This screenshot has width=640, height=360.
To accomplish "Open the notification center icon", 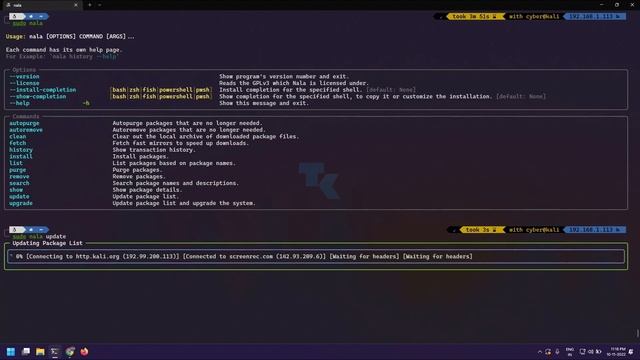I will (x=631, y=351).
